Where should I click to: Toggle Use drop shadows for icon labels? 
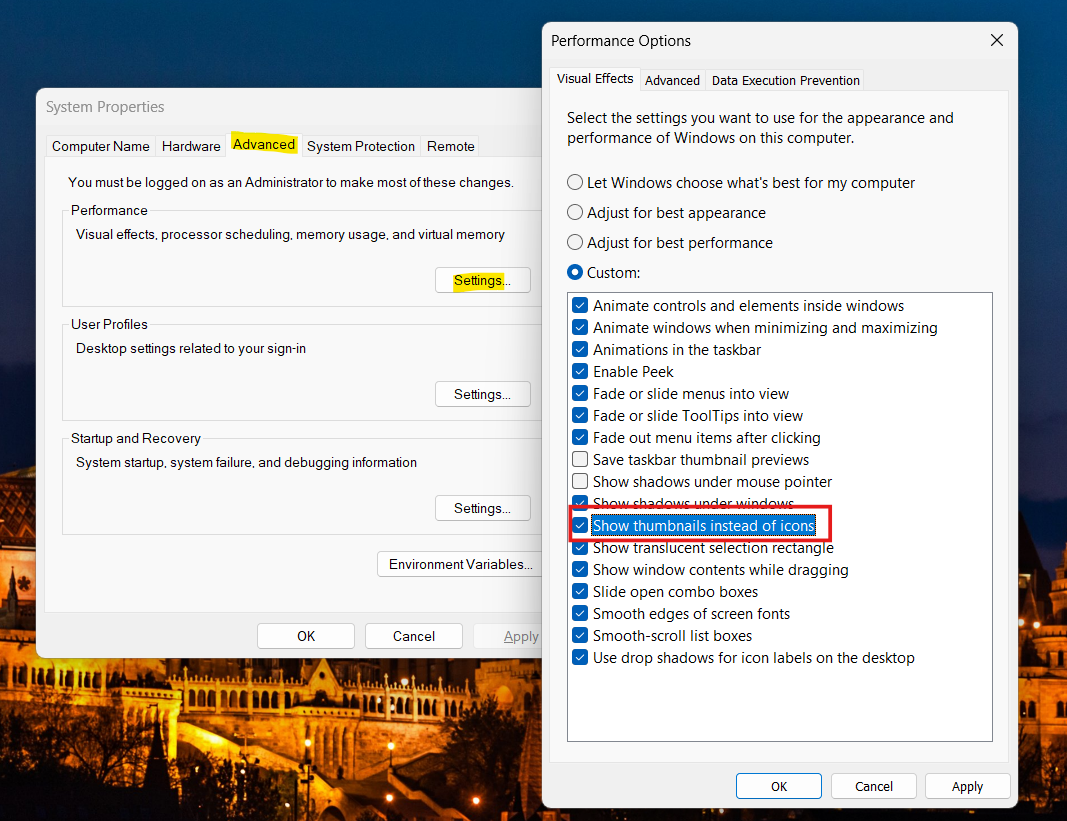pos(580,658)
